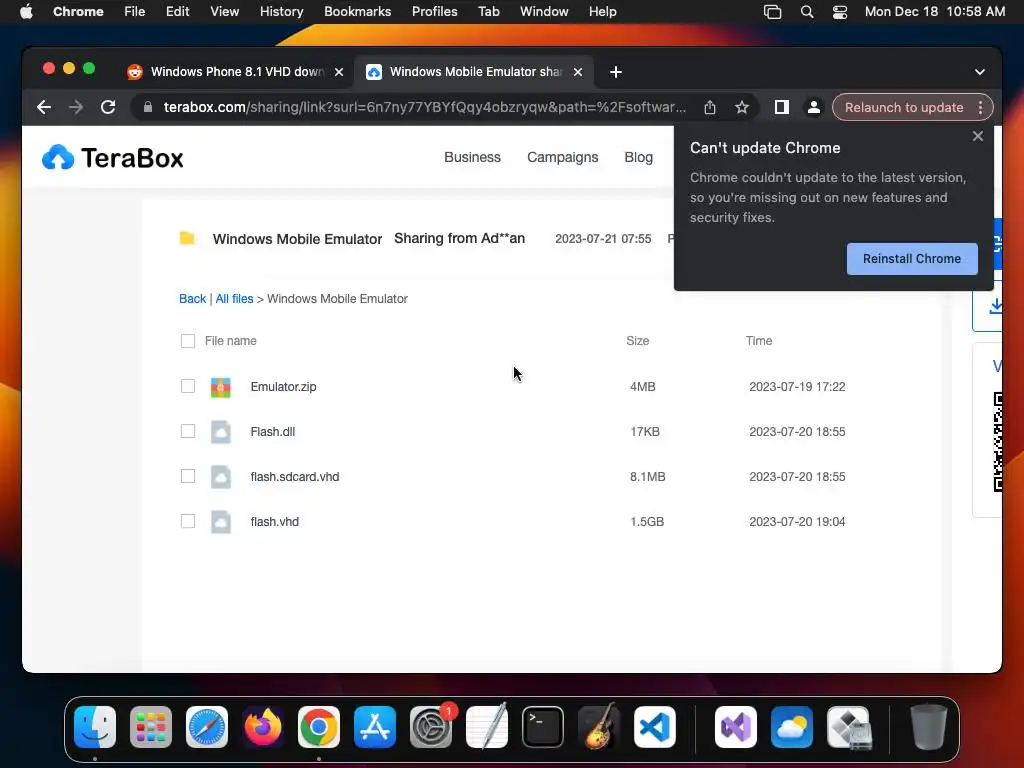Close the Windows Phone 8.1 VHD tab

[338, 72]
